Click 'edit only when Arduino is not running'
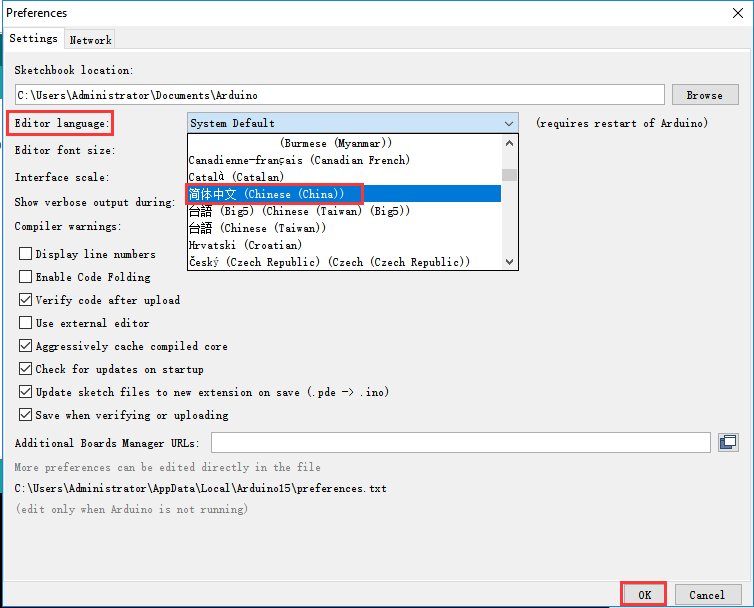This screenshot has height=608, width=754. (x=132, y=509)
